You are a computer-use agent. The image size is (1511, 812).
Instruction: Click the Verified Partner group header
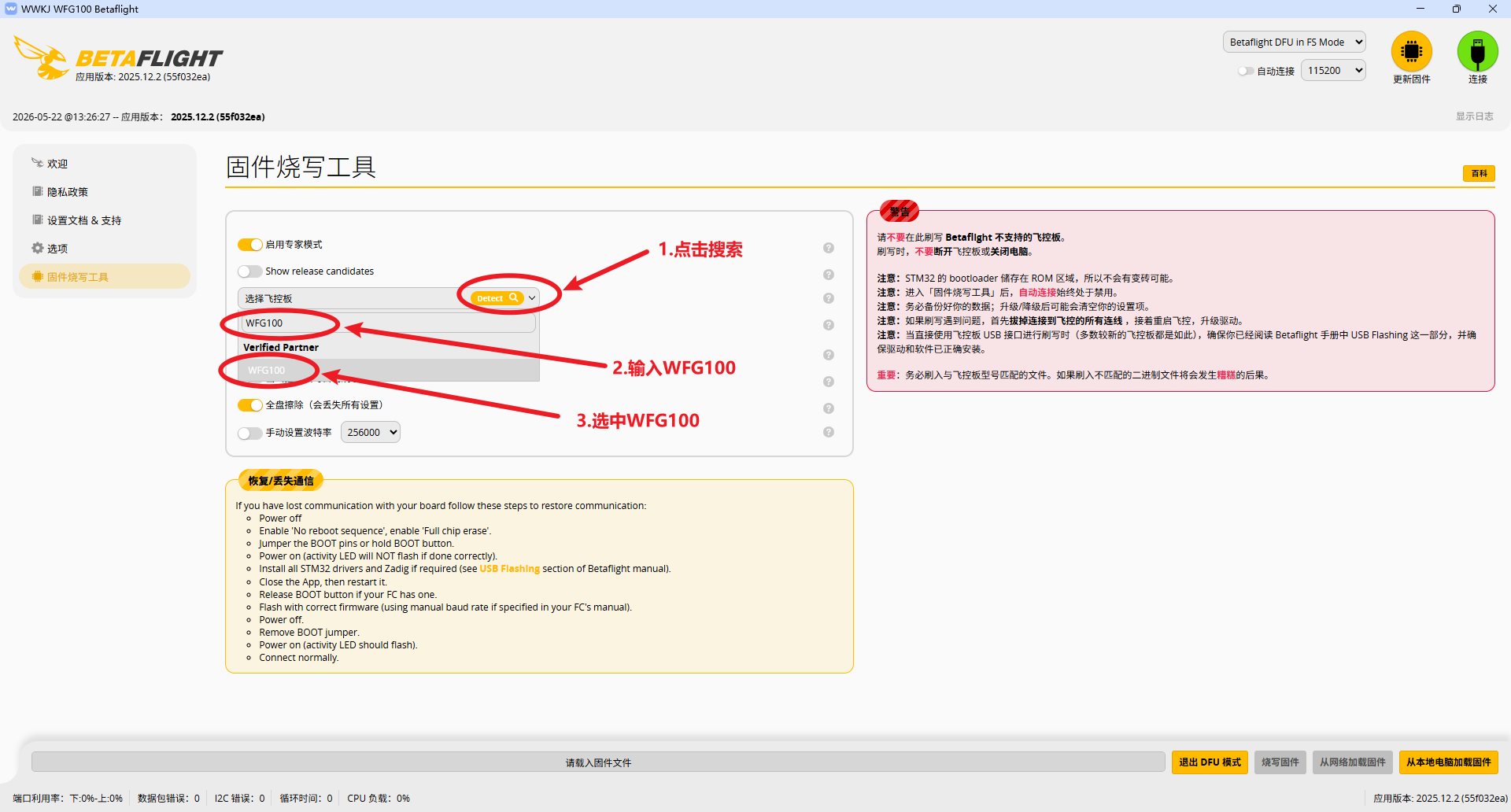tap(281, 348)
